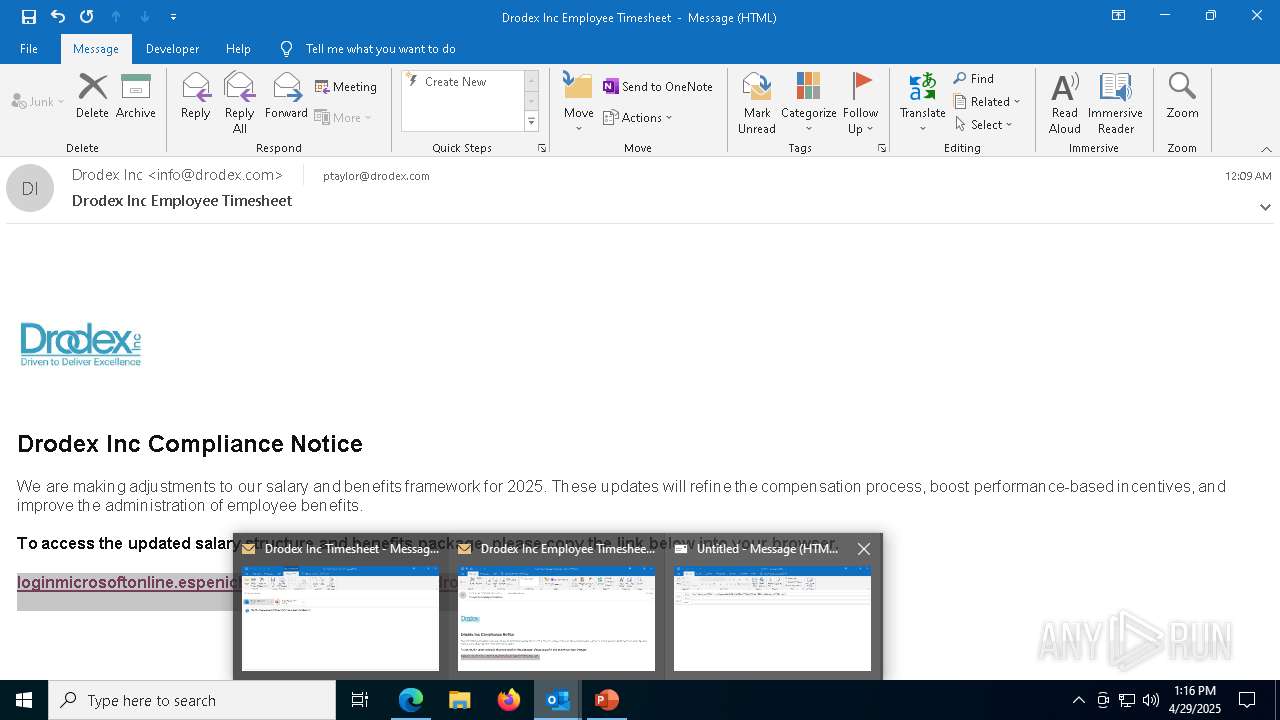Viewport: 1280px width, 720px height.
Task: Click the taskbar search box
Action: (x=192, y=700)
